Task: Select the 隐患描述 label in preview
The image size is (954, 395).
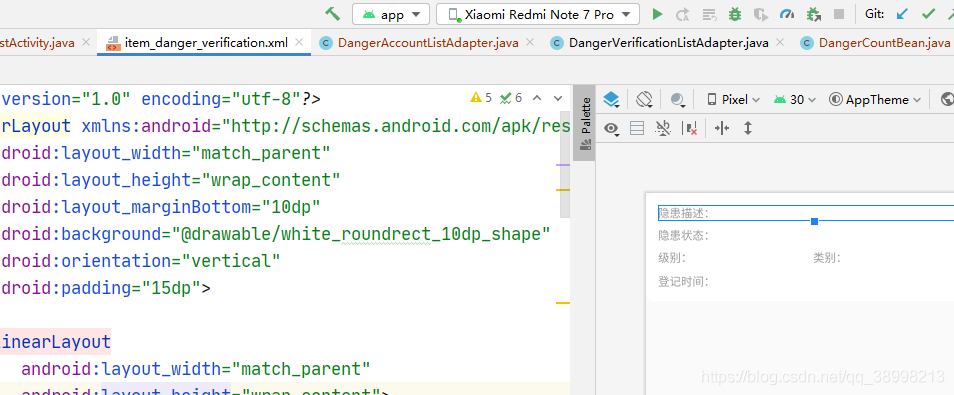Action: [x=683, y=213]
